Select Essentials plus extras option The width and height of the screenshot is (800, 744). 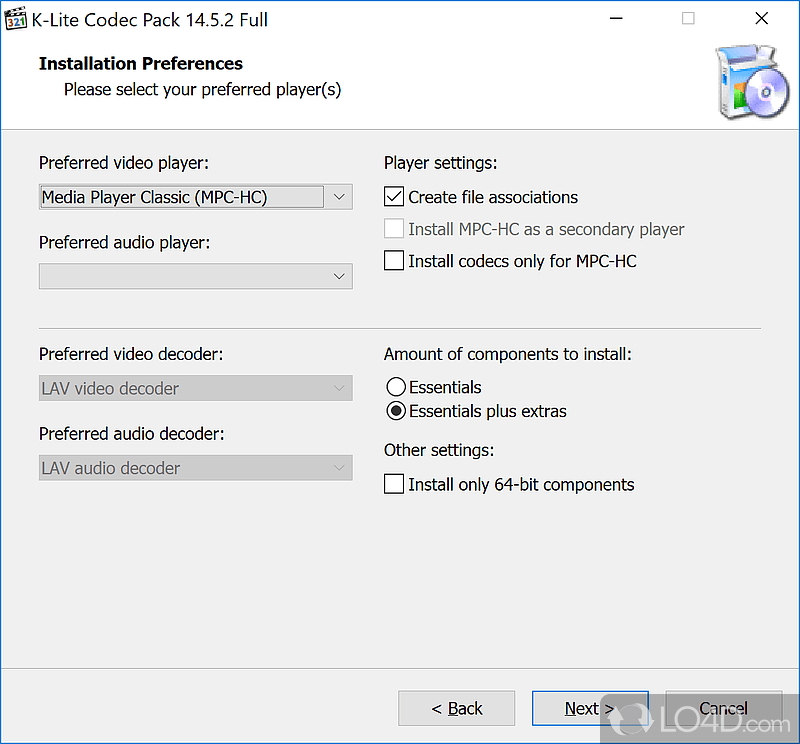tap(395, 411)
